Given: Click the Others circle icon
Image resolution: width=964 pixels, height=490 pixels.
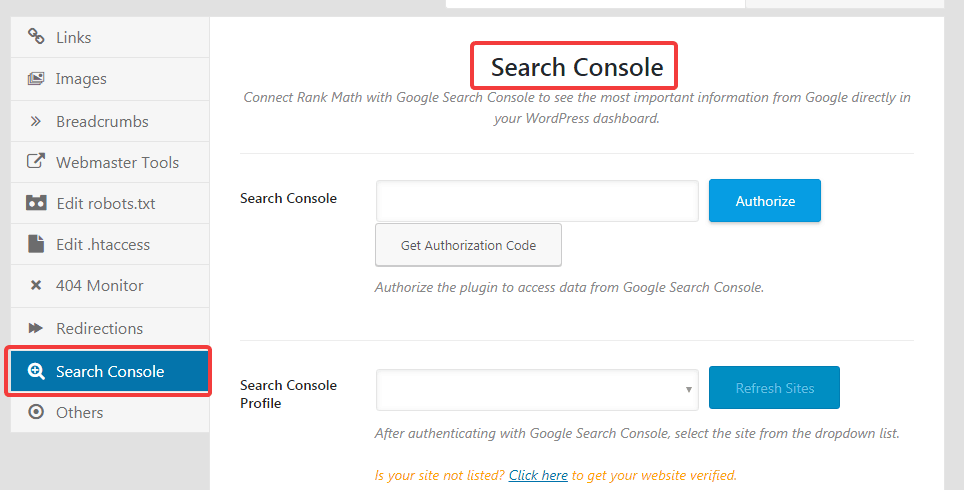Looking at the screenshot, I should click(x=36, y=412).
